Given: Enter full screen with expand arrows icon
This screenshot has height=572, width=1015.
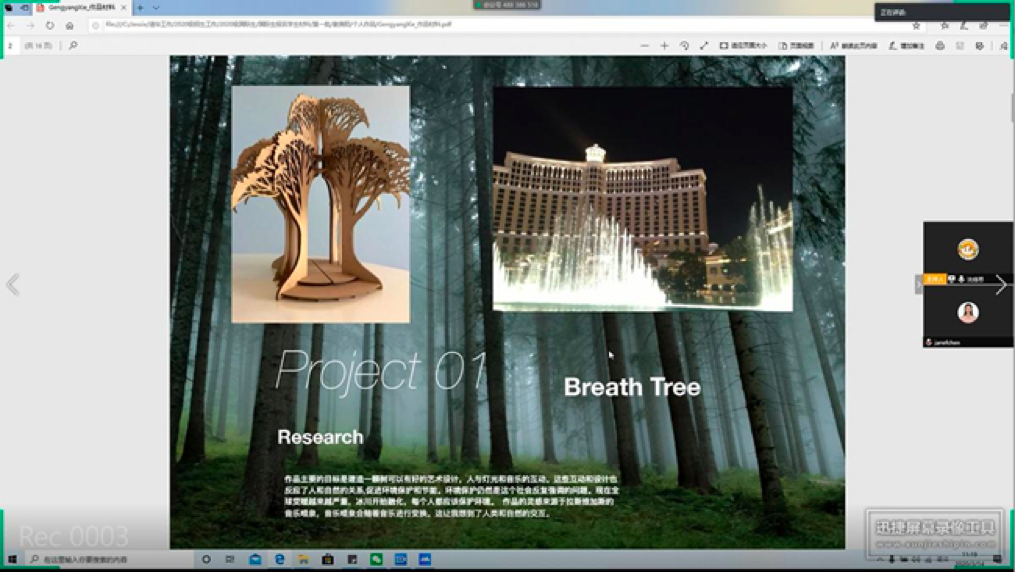Looking at the screenshot, I should pyautogui.click(x=704, y=46).
